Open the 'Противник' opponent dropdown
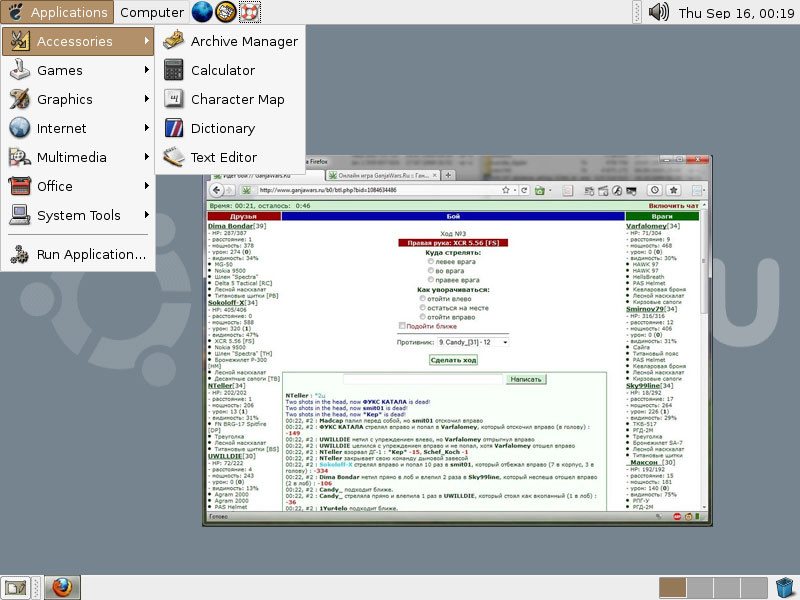Viewport: 800px width, 600px height. coord(473,342)
